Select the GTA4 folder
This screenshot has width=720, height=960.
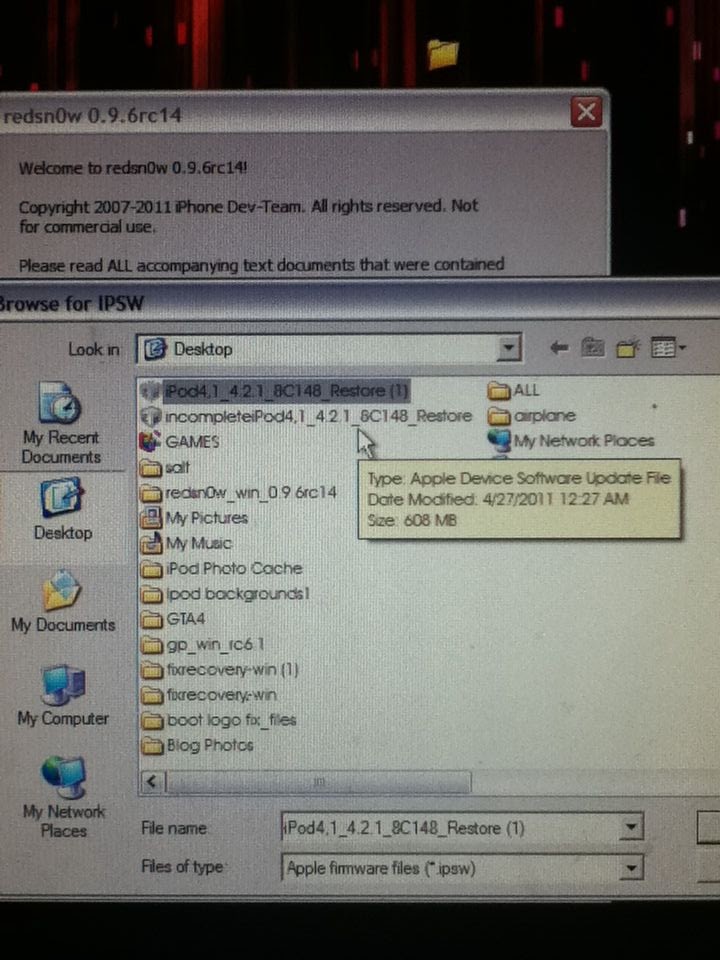(x=173, y=620)
